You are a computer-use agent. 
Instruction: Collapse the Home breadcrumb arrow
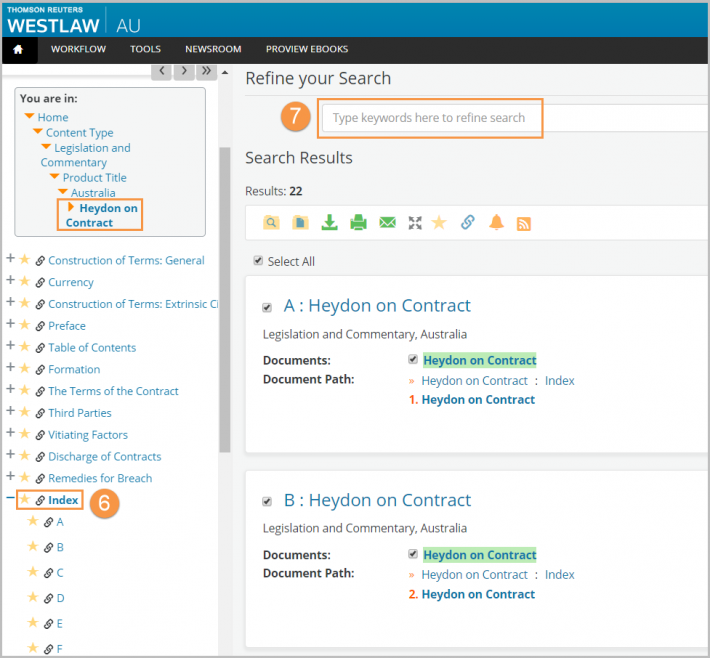click(x=29, y=116)
